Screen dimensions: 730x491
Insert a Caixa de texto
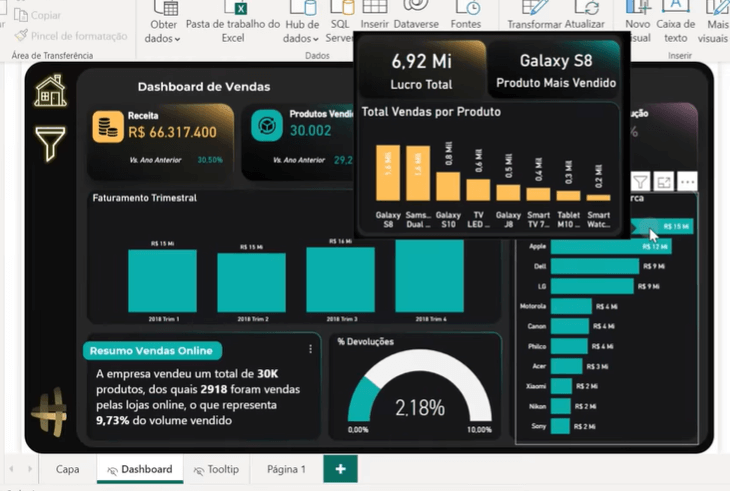676,23
